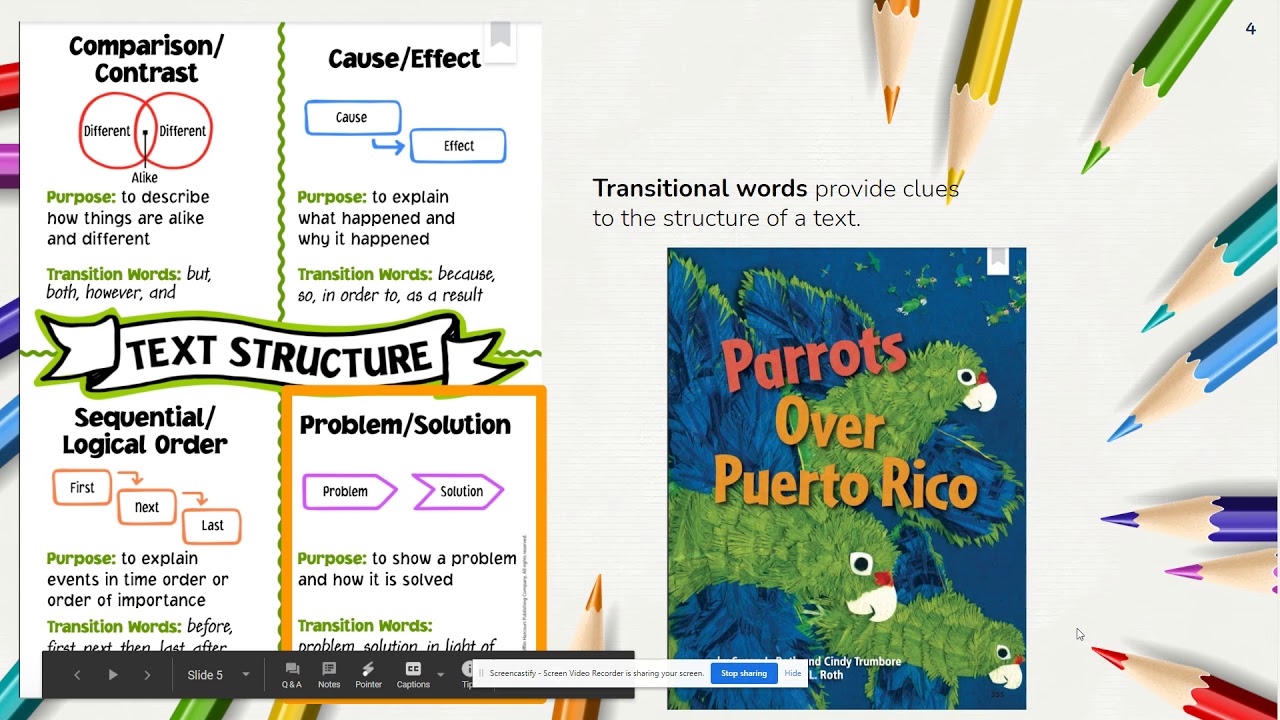Screen dimensions: 1280x720
Task: Expand the Captions options arrow
Action: pyautogui.click(x=440, y=675)
